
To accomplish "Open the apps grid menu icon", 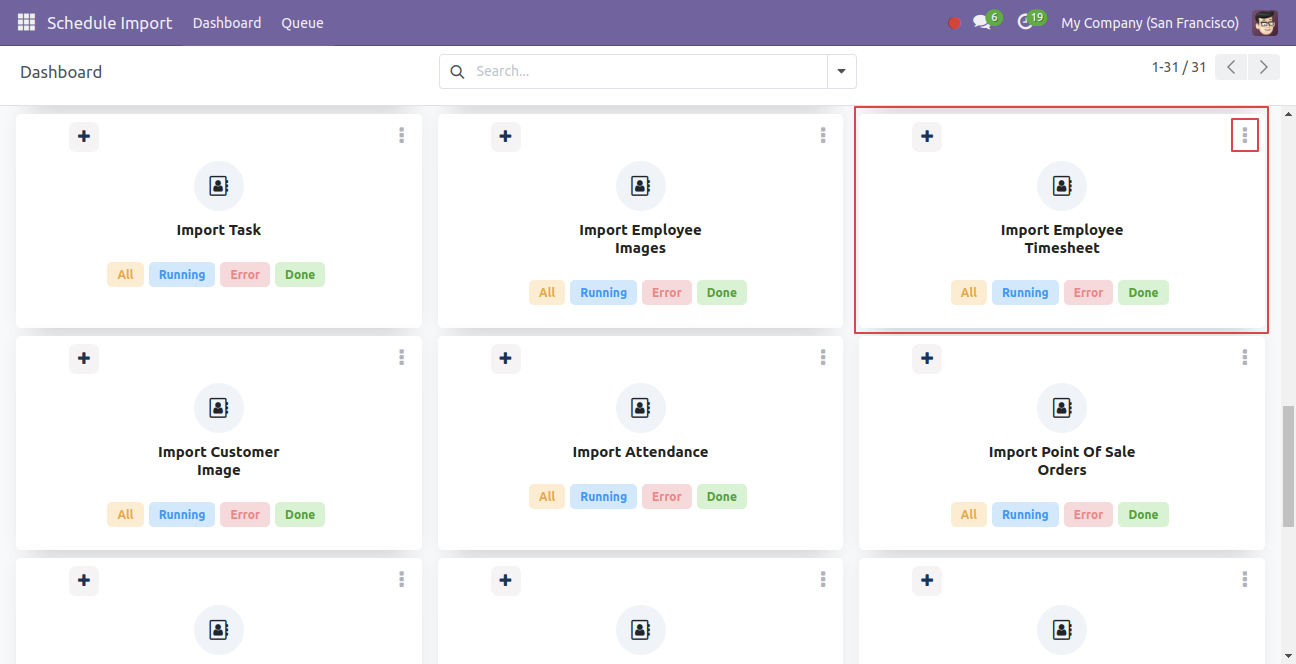I will click(x=26, y=22).
